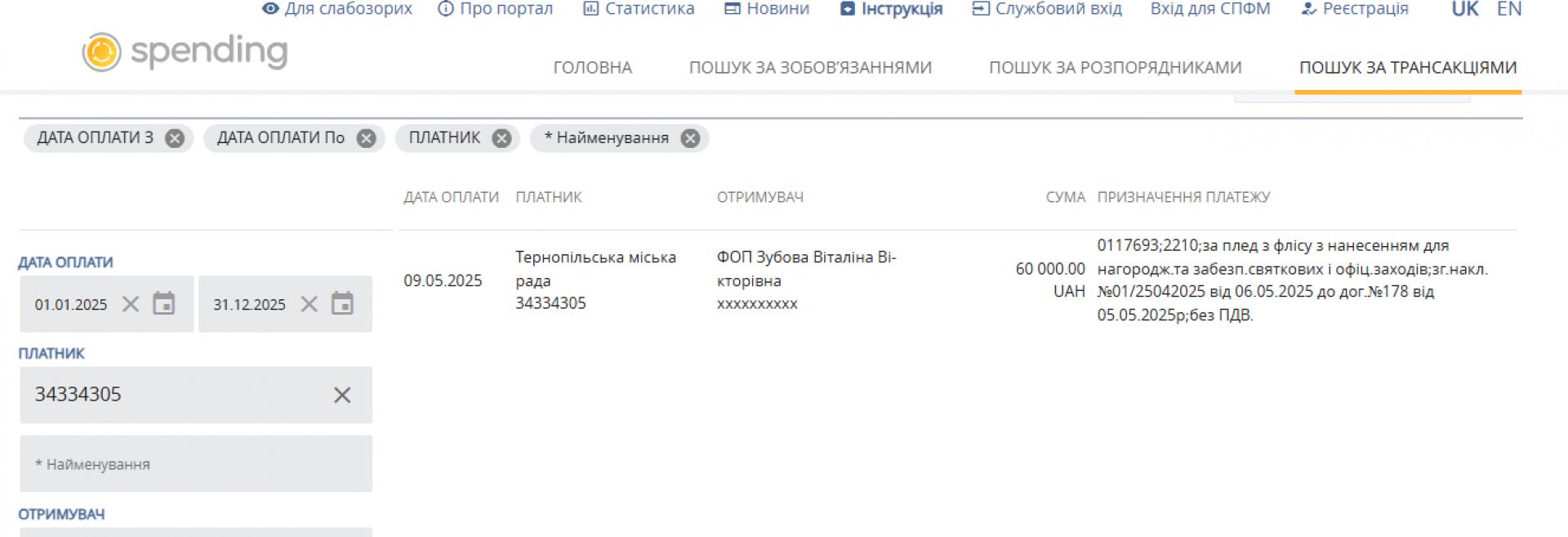1568x537 pixels.
Task: Open the Інструкція link
Action: coord(891,9)
